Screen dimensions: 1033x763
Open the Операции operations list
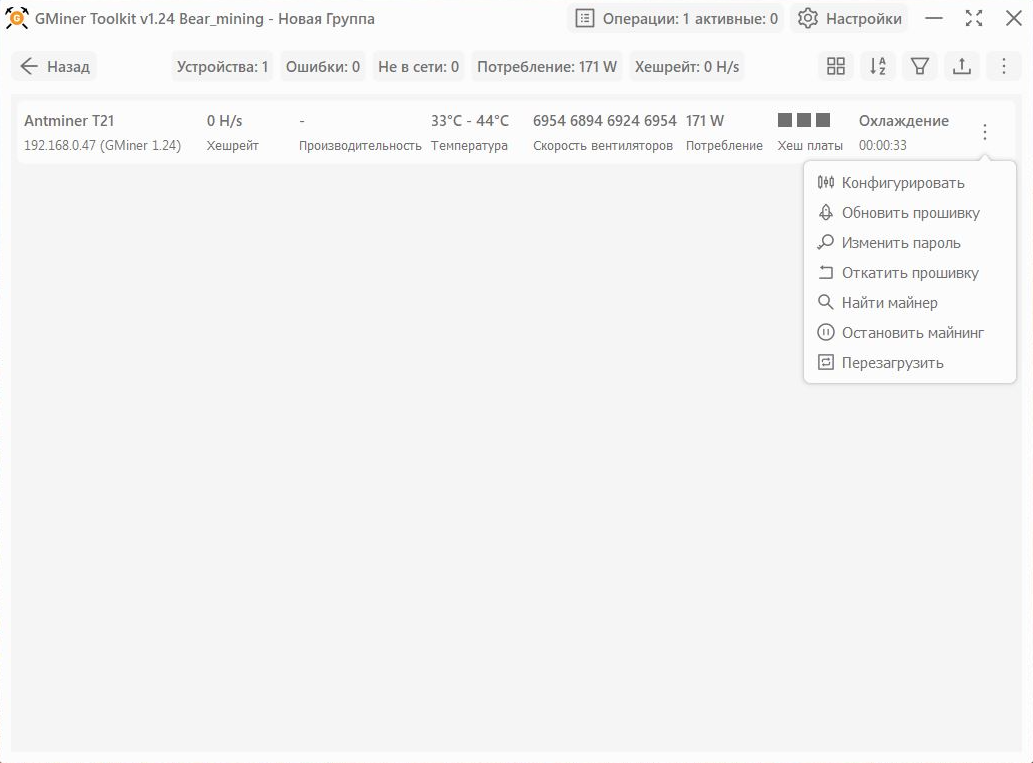(x=675, y=18)
